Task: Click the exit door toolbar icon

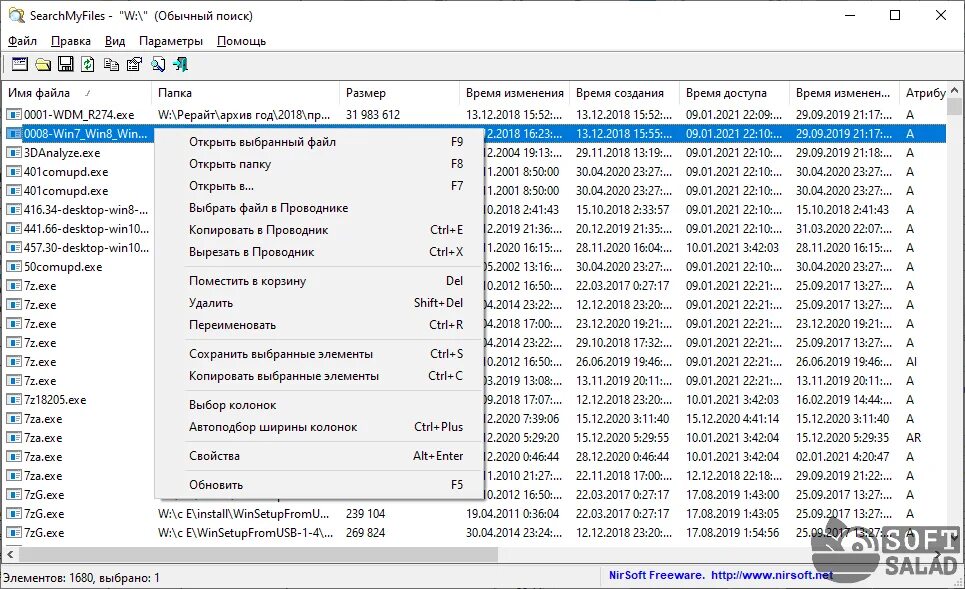Action: point(180,64)
